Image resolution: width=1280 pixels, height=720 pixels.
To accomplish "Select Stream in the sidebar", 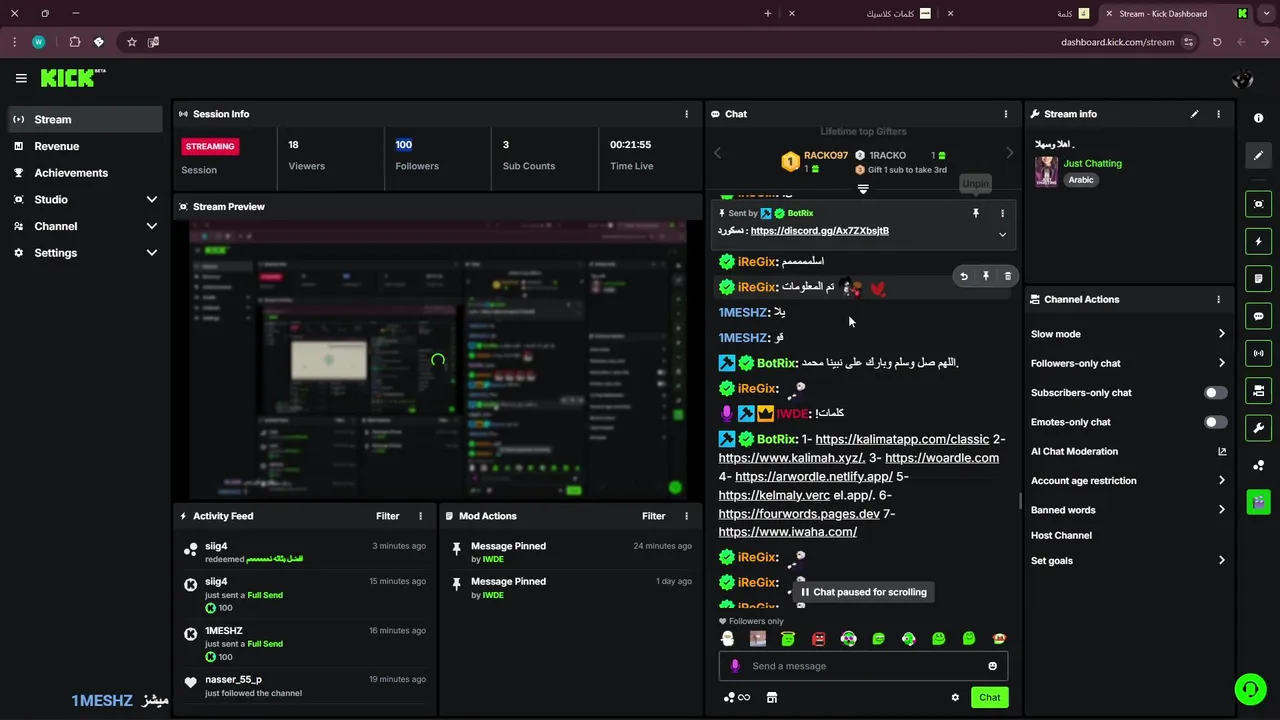I will (85, 119).
